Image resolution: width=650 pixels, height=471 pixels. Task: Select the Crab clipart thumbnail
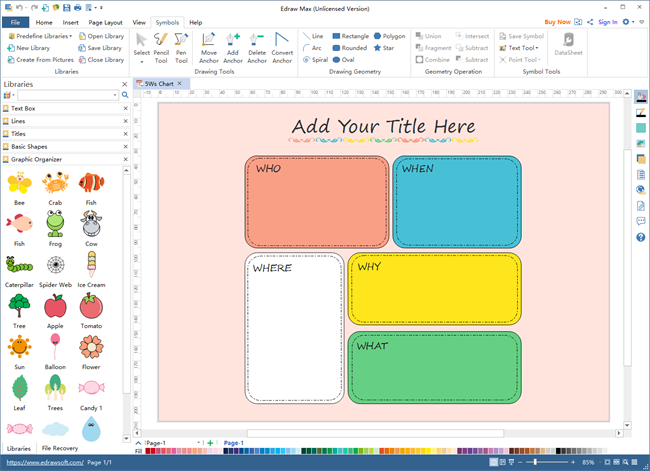point(55,183)
